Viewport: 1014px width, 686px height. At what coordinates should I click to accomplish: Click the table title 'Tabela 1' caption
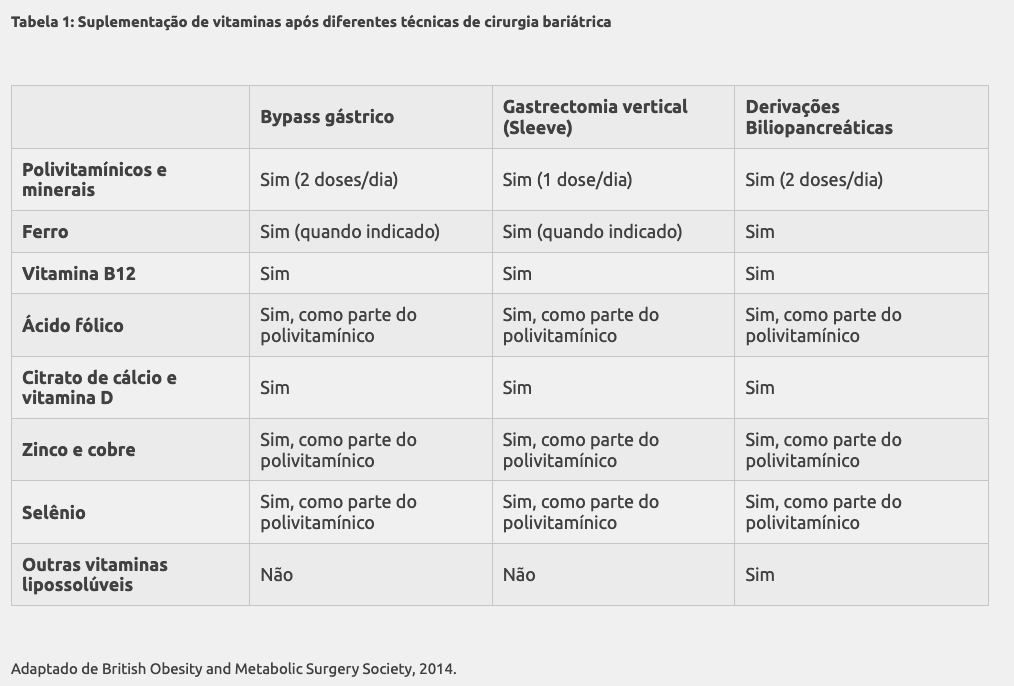pyautogui.click(x=310, y=22)
